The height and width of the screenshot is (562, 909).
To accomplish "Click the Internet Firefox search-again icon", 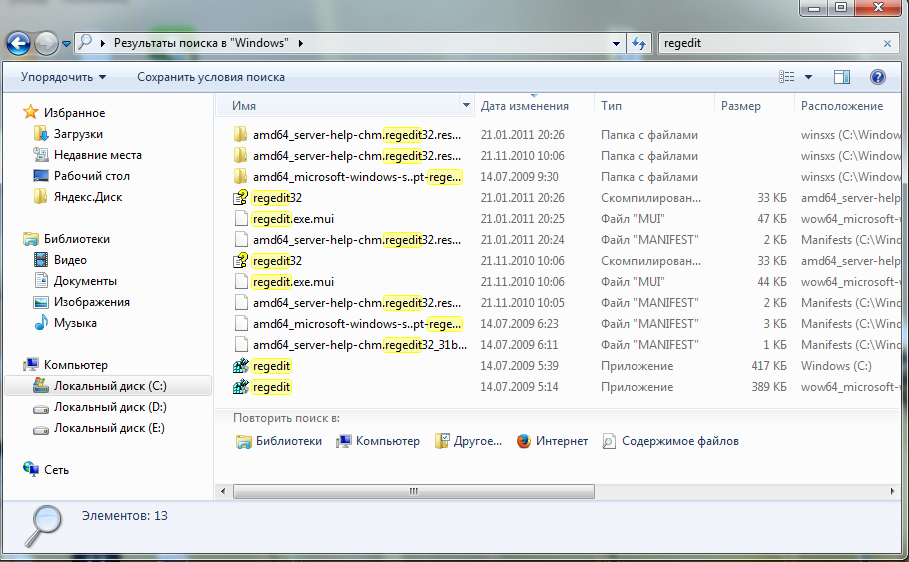I will [x=523, y=441].
